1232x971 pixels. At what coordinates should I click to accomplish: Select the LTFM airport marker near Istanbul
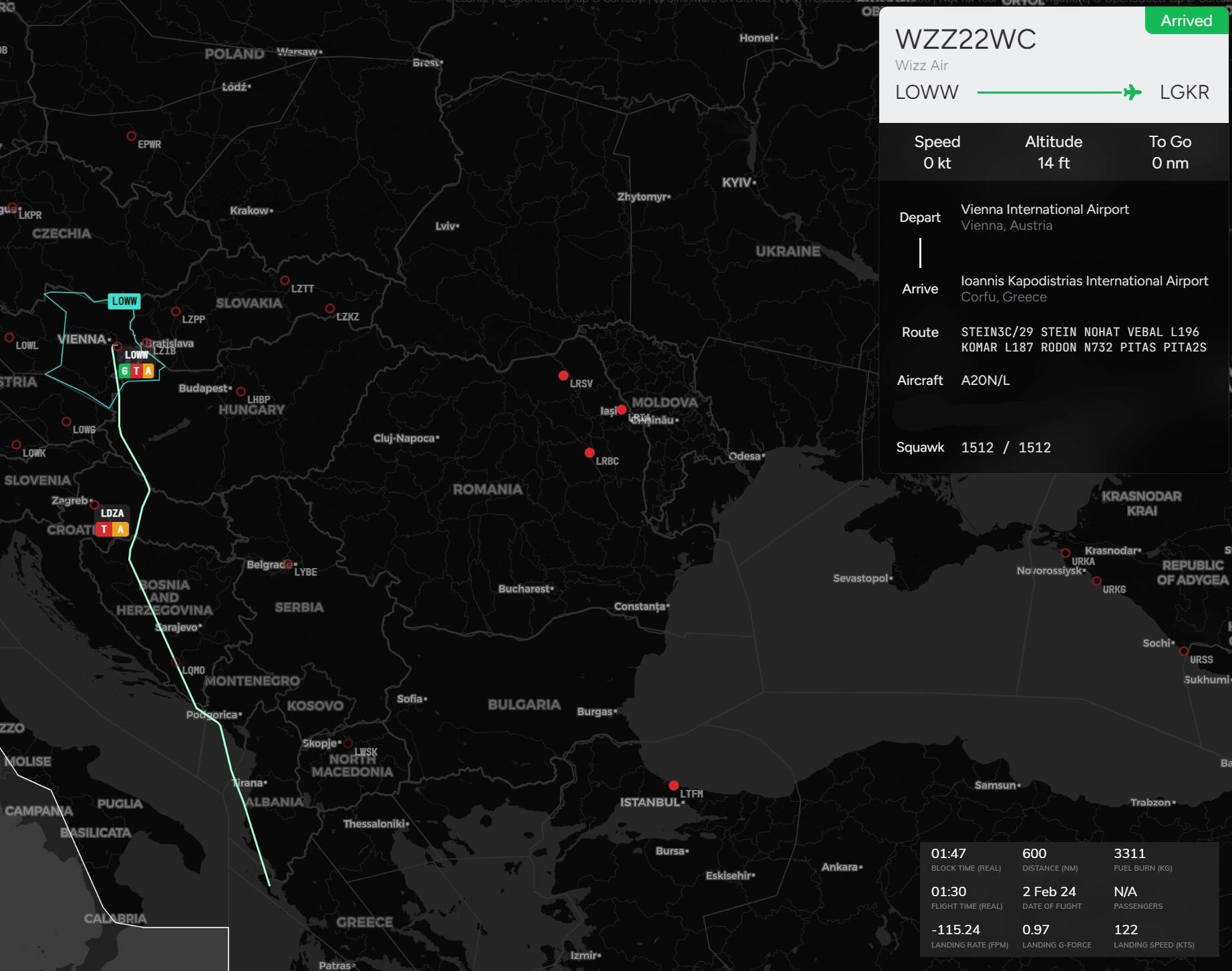click(673, 786)
